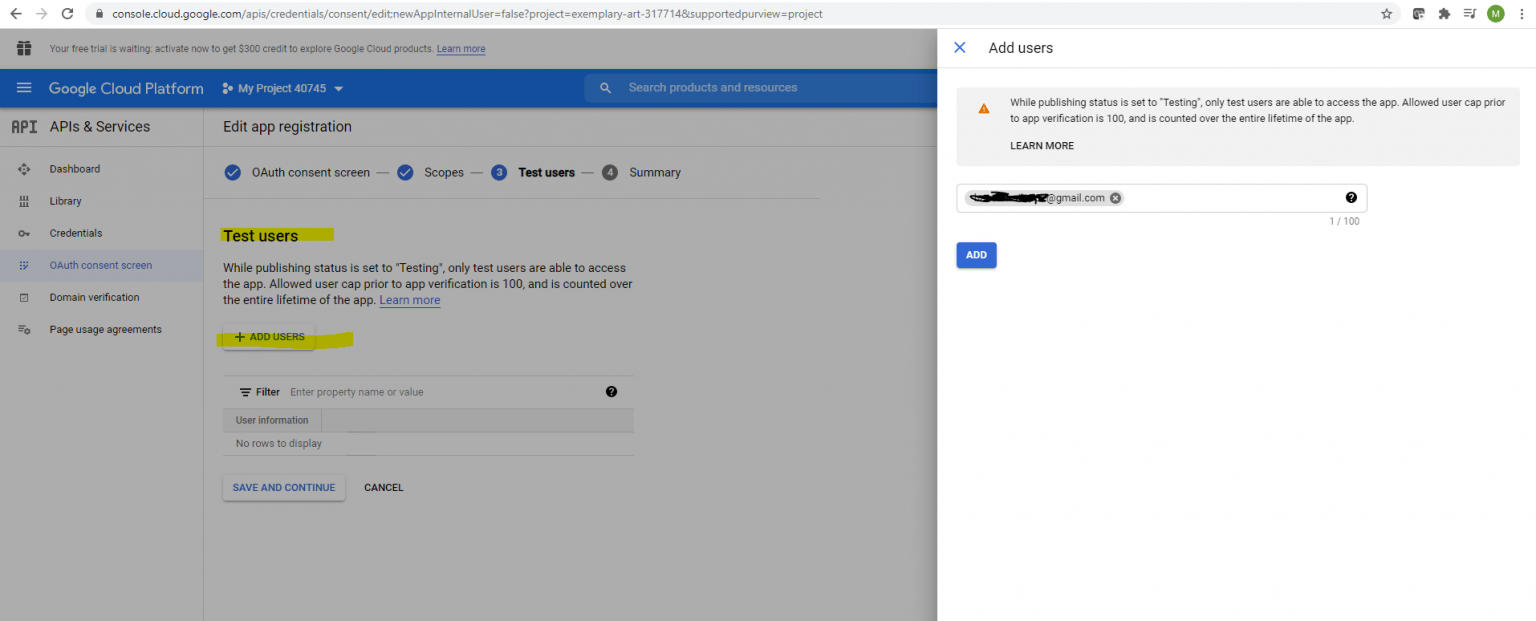Select the Library icon under APIs & Services
The height and width of the screenshot is (621, 1536).
[24, 201]
